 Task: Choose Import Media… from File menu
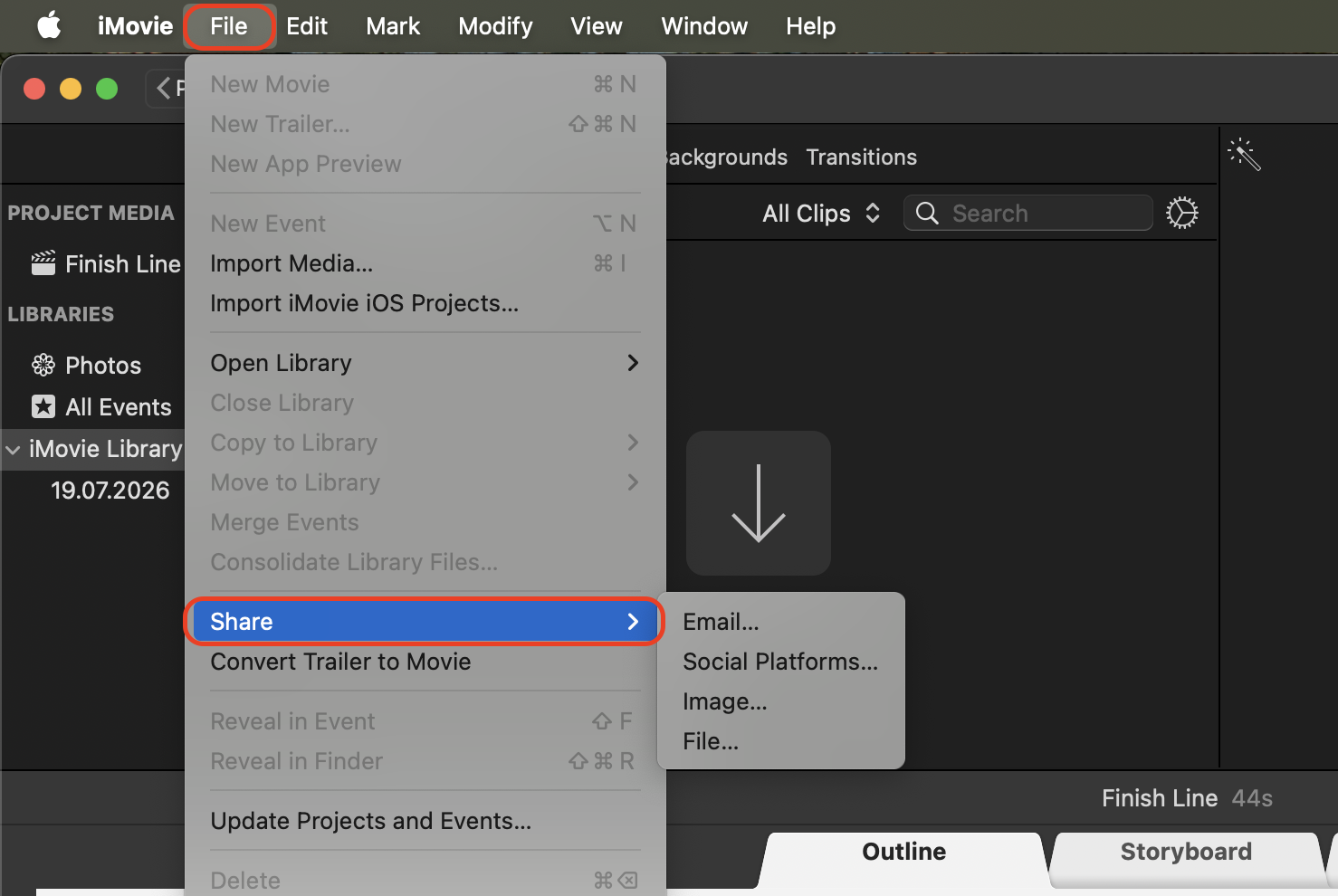tap(425, 263)
